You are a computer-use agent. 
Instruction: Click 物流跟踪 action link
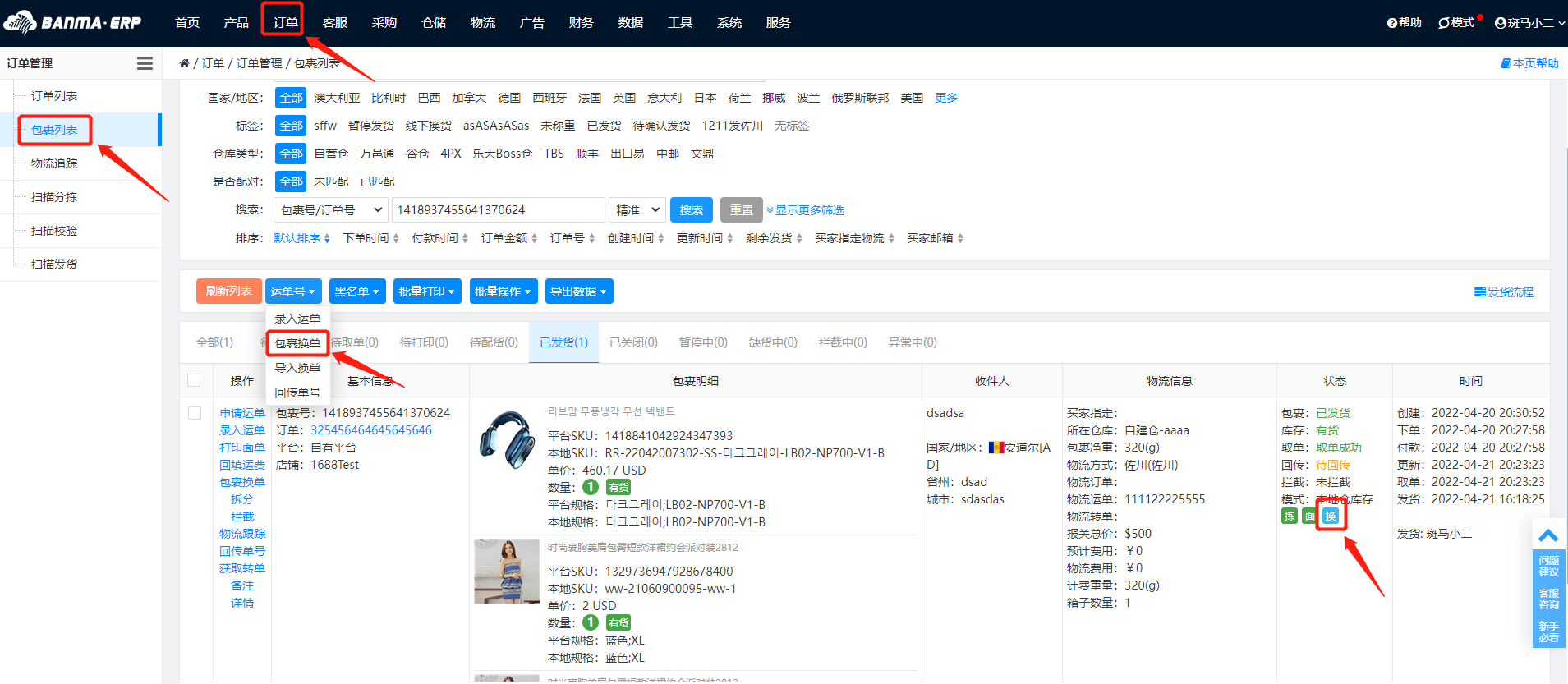[242, 534]
